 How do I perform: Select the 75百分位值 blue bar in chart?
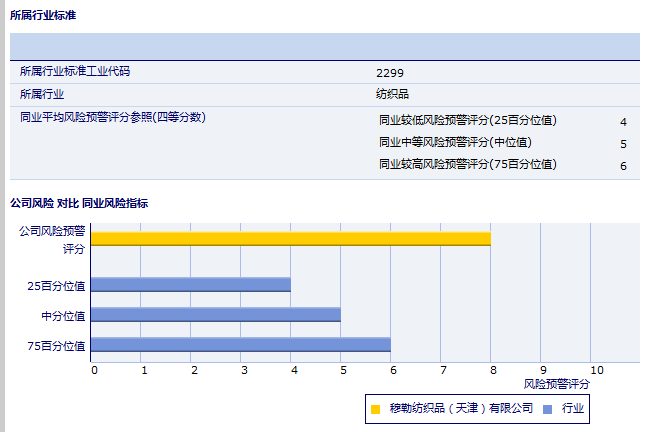pyautogui.click(x=240, y=345)
